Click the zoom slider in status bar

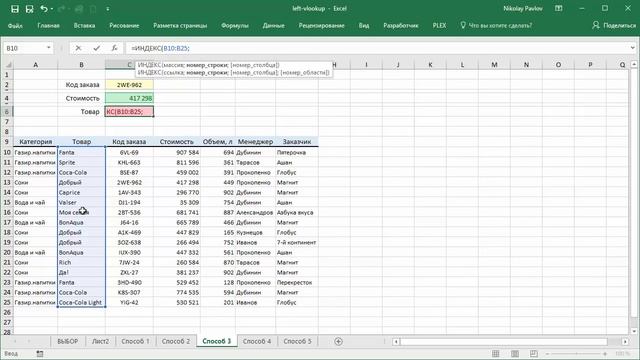click(576, 354)
